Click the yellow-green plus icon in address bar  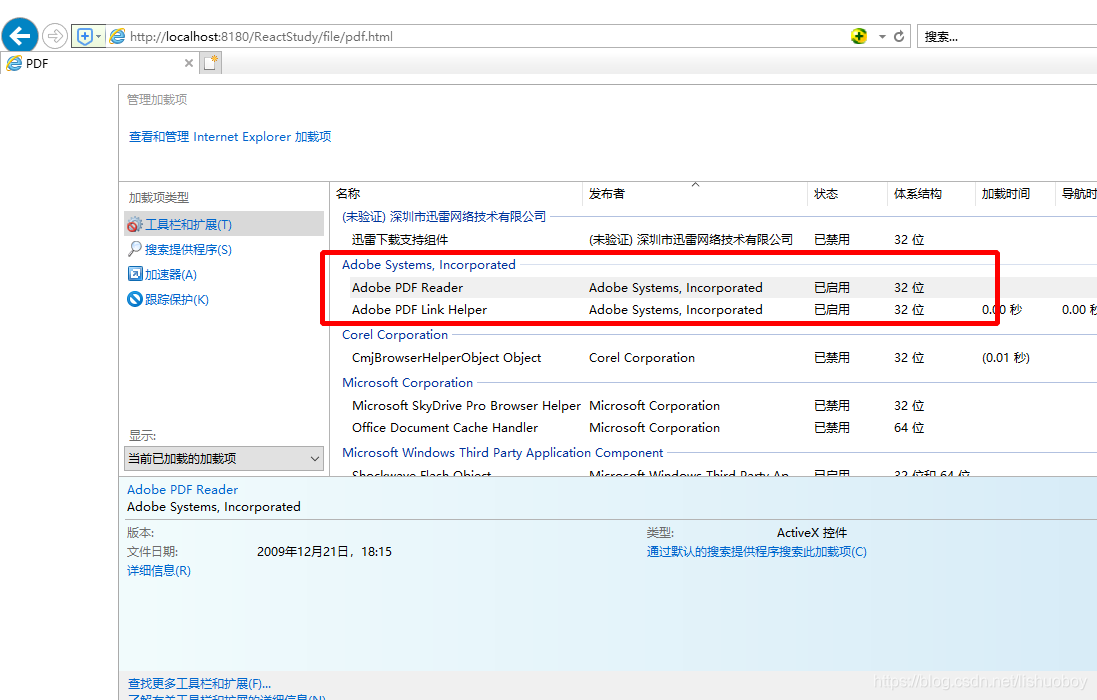click(859, 36)
